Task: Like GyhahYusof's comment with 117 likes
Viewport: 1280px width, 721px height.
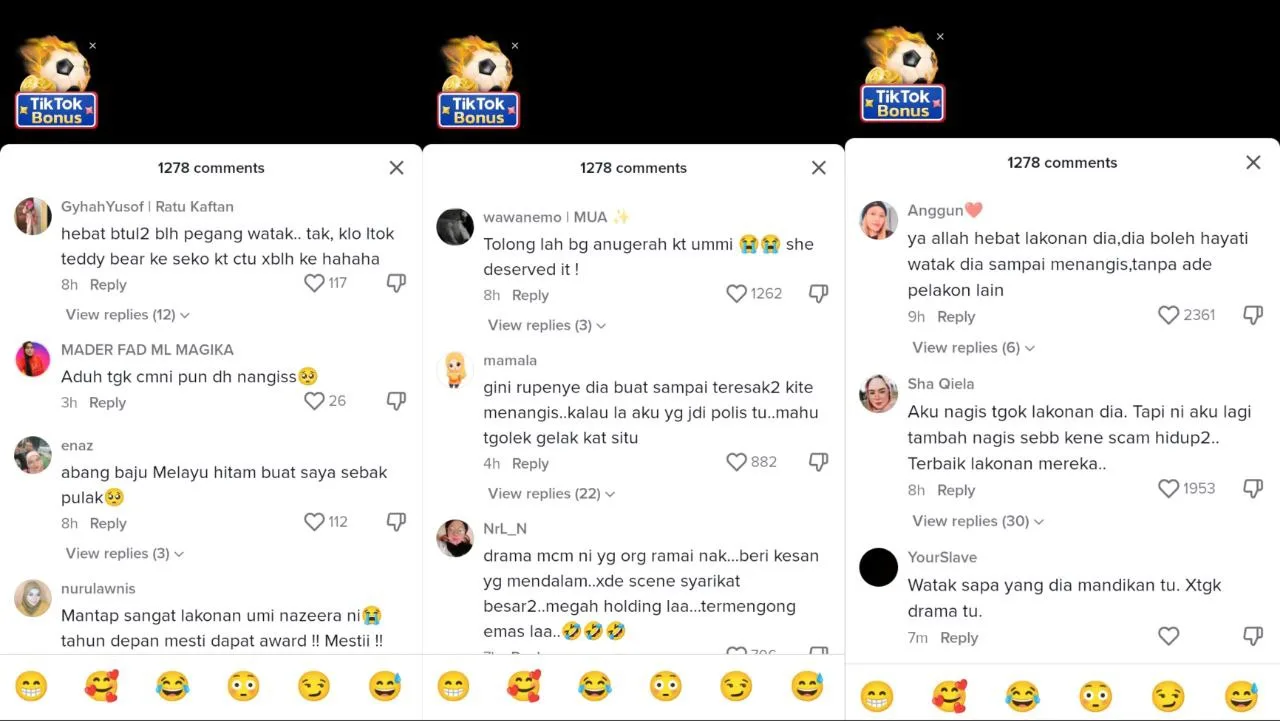Action: coord(314,283)
